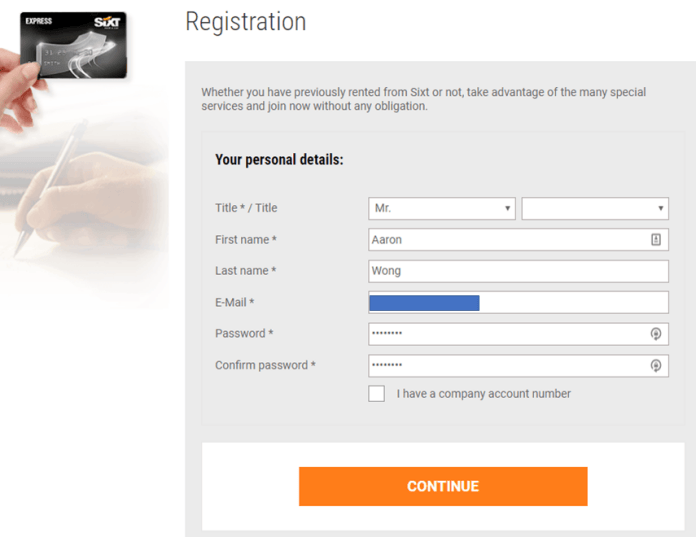This screenshot has width=696, height=537.
Task: Click into the Last name field with Wong
Action: tap(517, 271)
